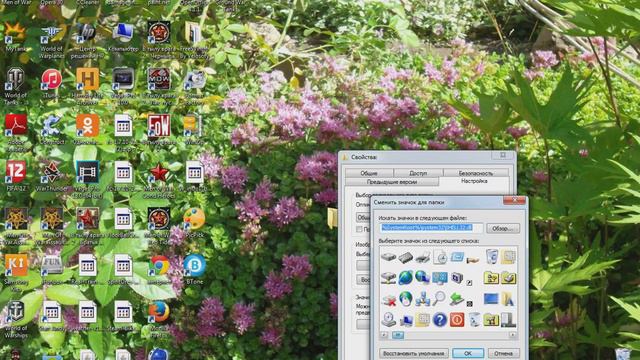The width and height of the screenshot is (640, 360).
Task: Click the Обзор... browse button
Action: (x=503, y=229)
